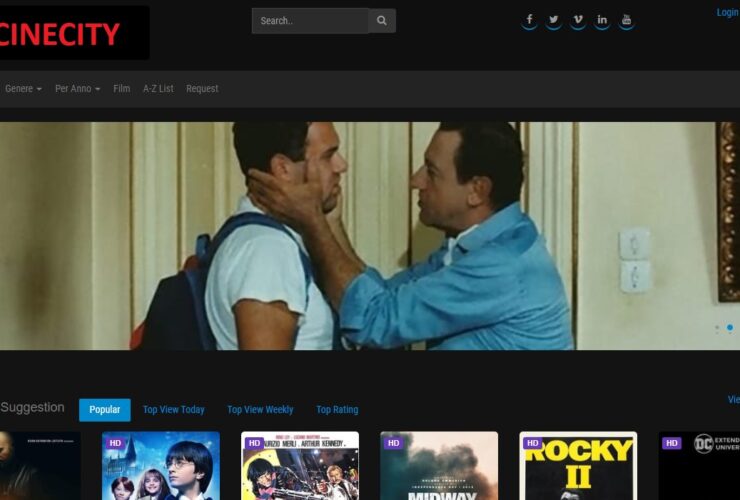This screenshot has width=740, height=500.
Task: Switch to the Top View Weekly tab
Action: pyautogui.click(x=260, y=410)
